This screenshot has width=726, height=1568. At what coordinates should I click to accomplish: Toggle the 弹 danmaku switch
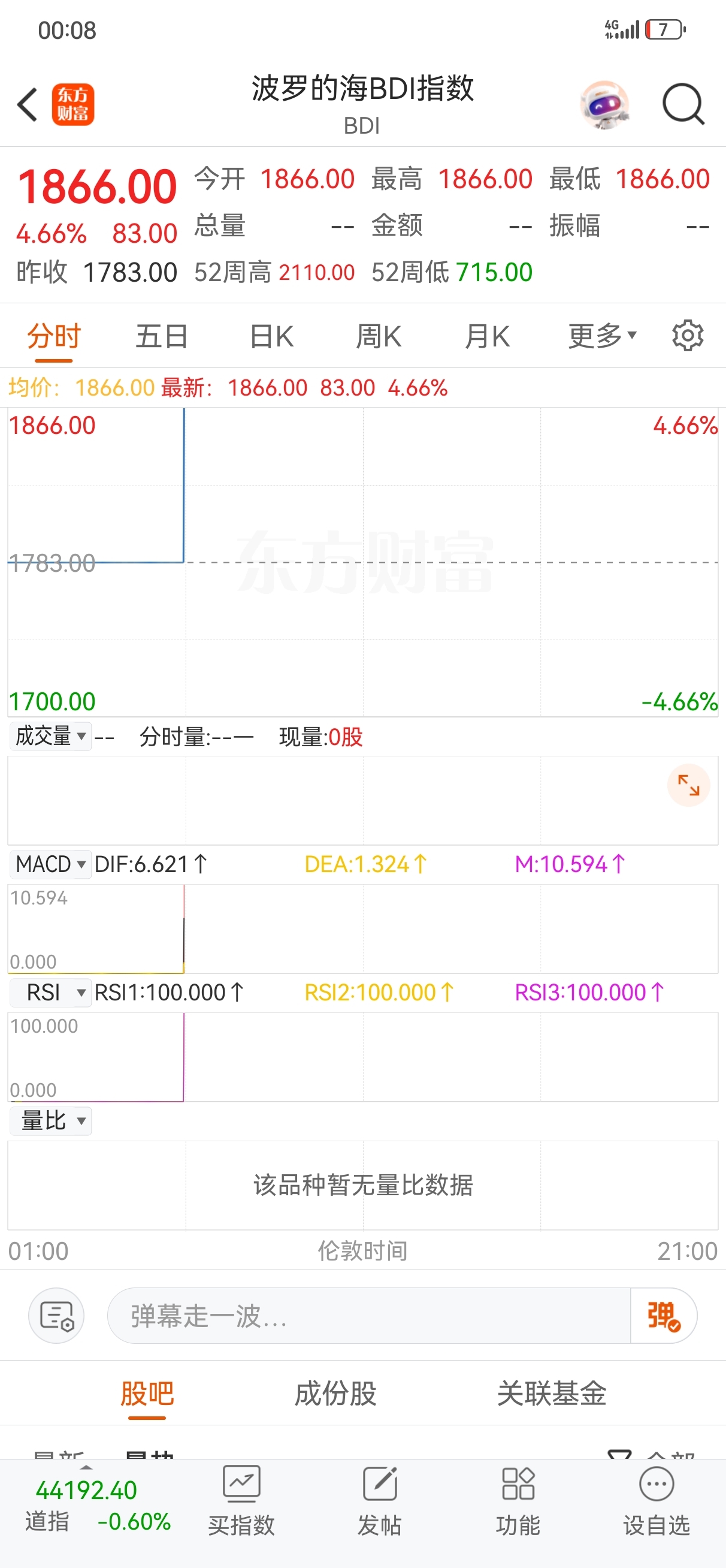click(663, 1316)
